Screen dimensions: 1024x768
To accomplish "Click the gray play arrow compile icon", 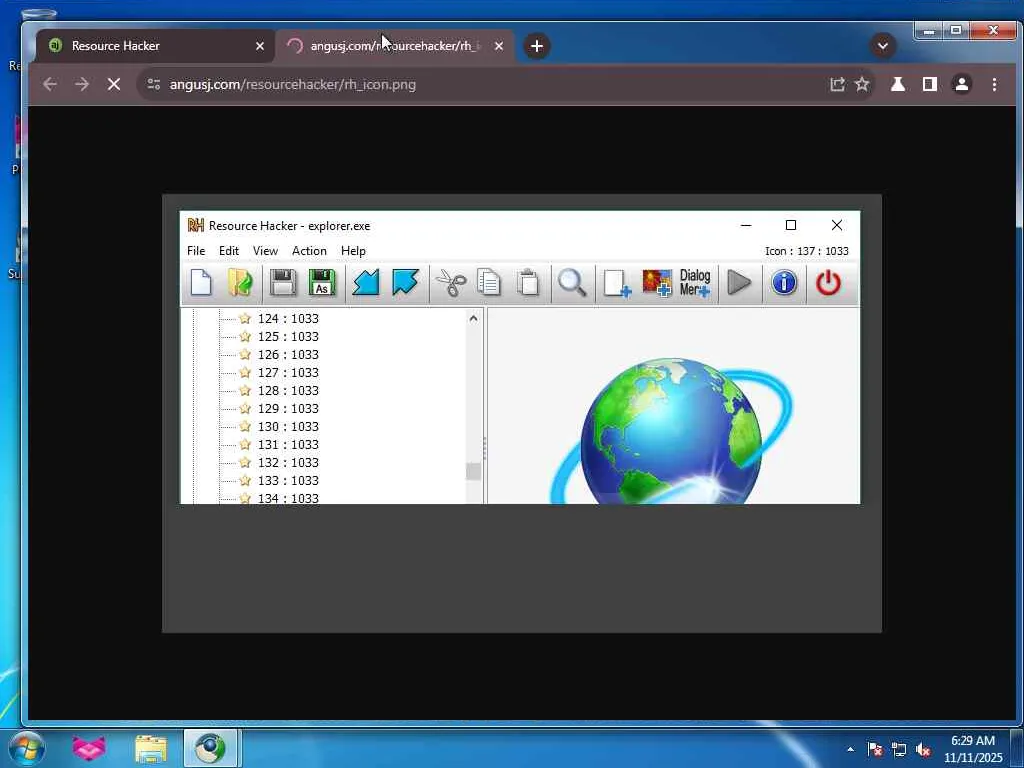I will 739,283.
